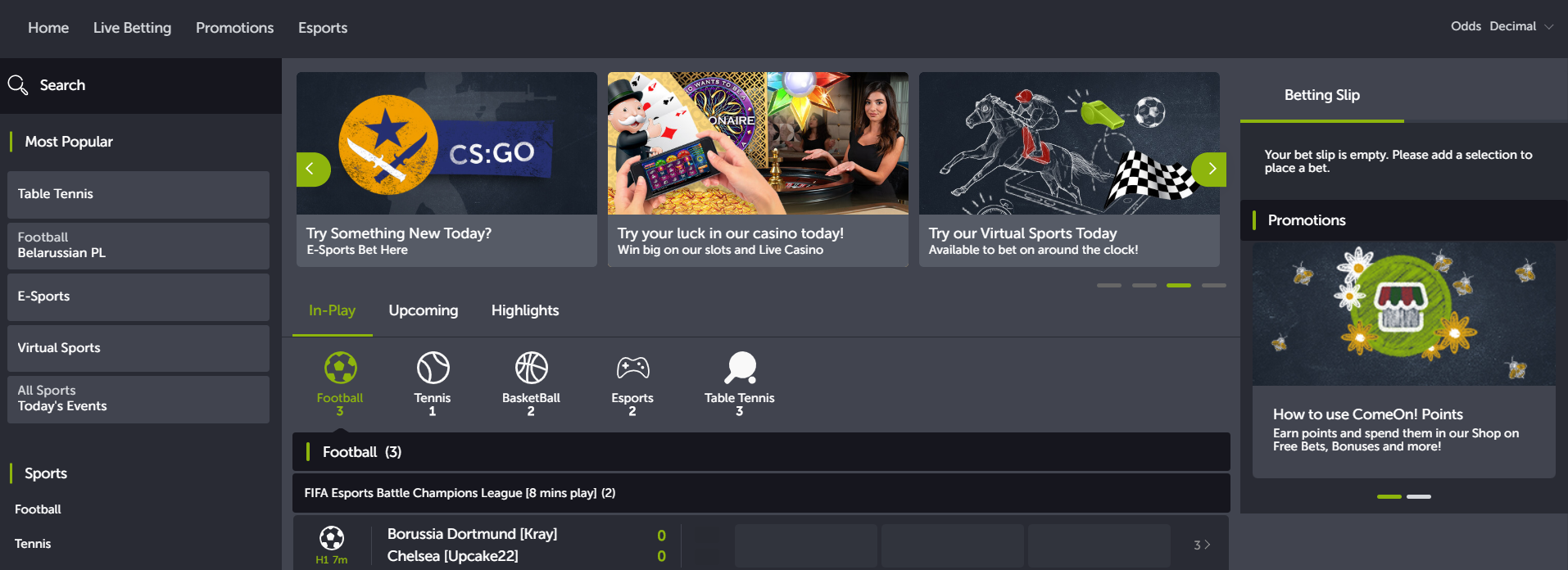Go to previous carousel banner
The image size is (1568, 570).
(x=311, y=170)
